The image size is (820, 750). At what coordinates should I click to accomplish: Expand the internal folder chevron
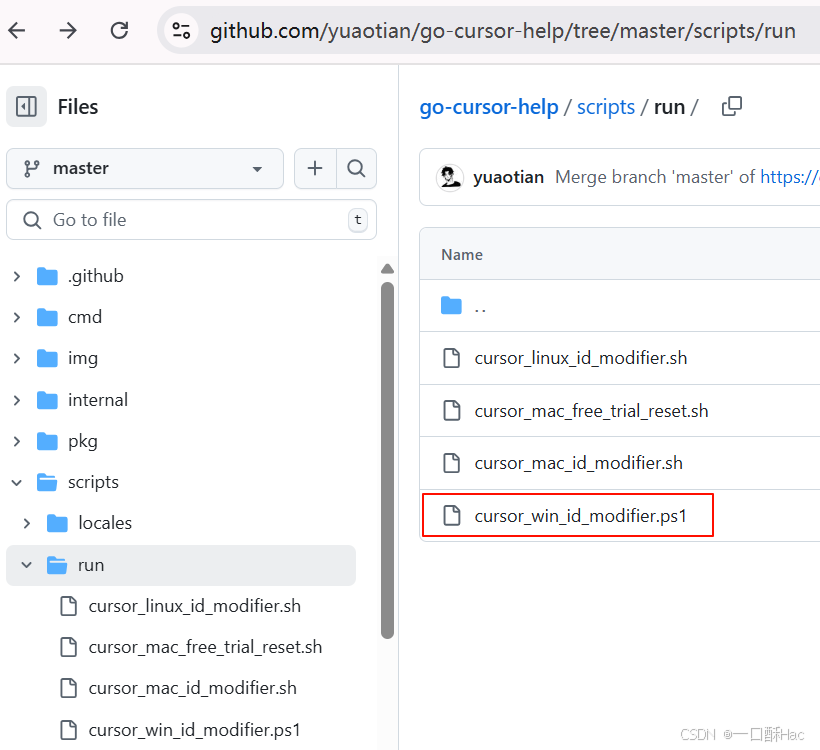coord(17,400)
